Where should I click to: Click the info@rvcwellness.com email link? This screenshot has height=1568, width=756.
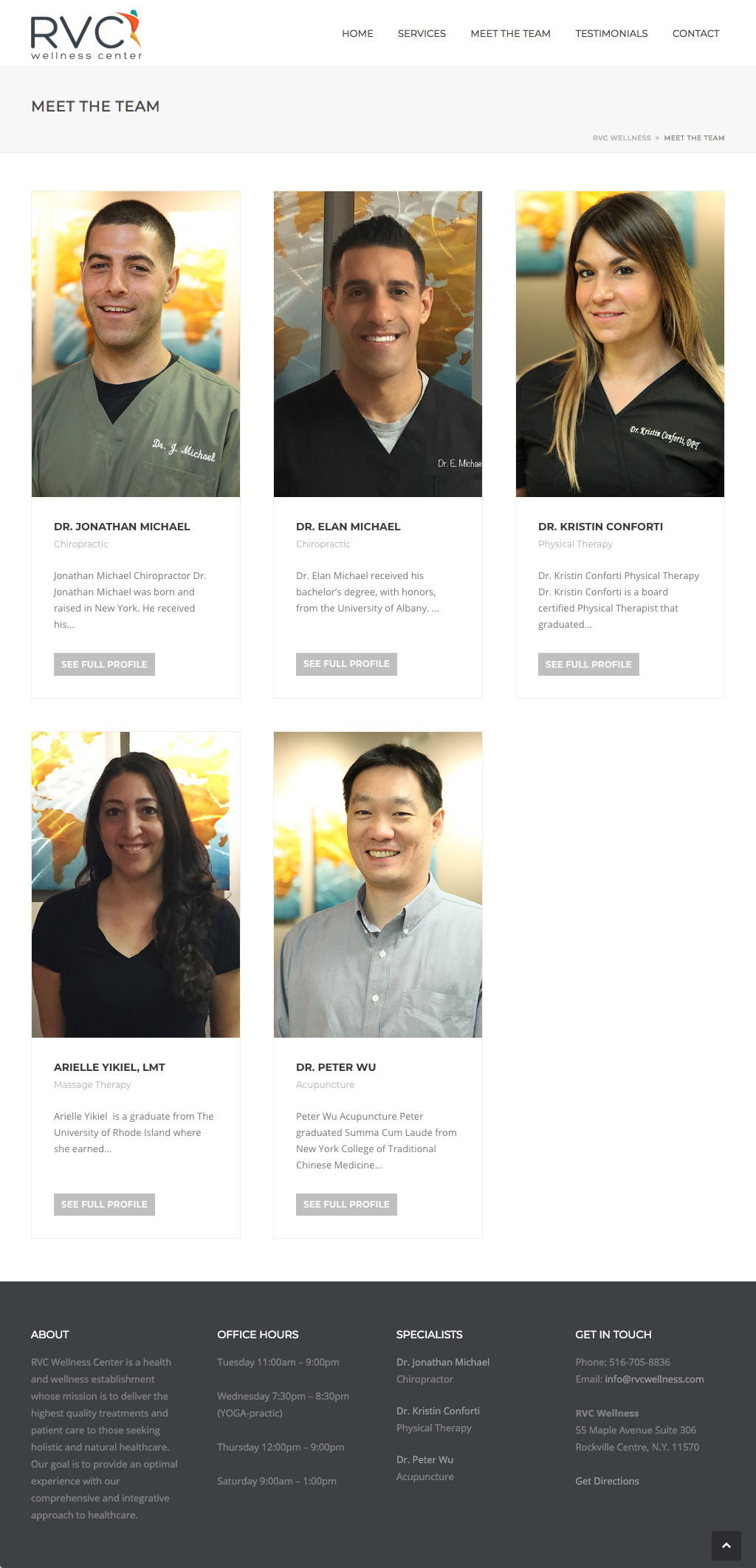654,1379
